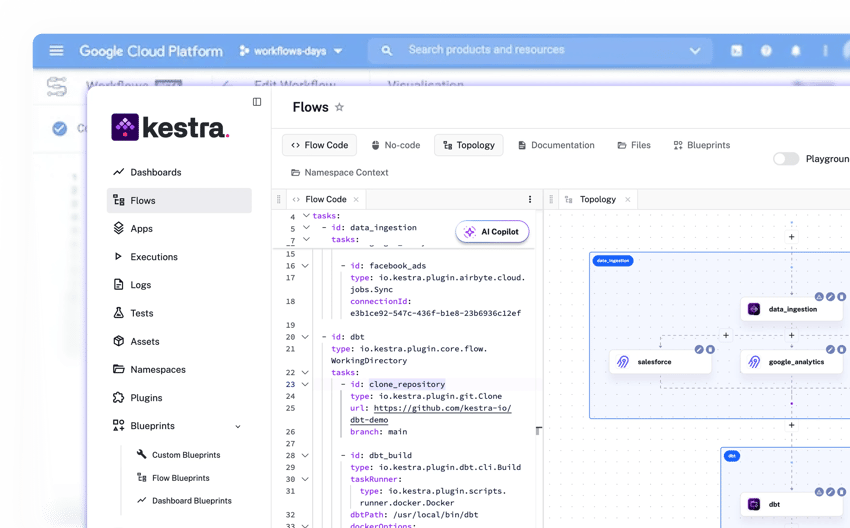
Task: Click the Kestra logo
Action: pyautogui.click(x=170, y=127)
